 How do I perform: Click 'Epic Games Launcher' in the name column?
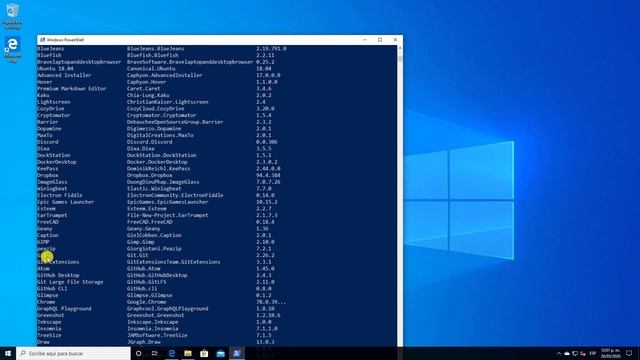(x=66, y=202)
